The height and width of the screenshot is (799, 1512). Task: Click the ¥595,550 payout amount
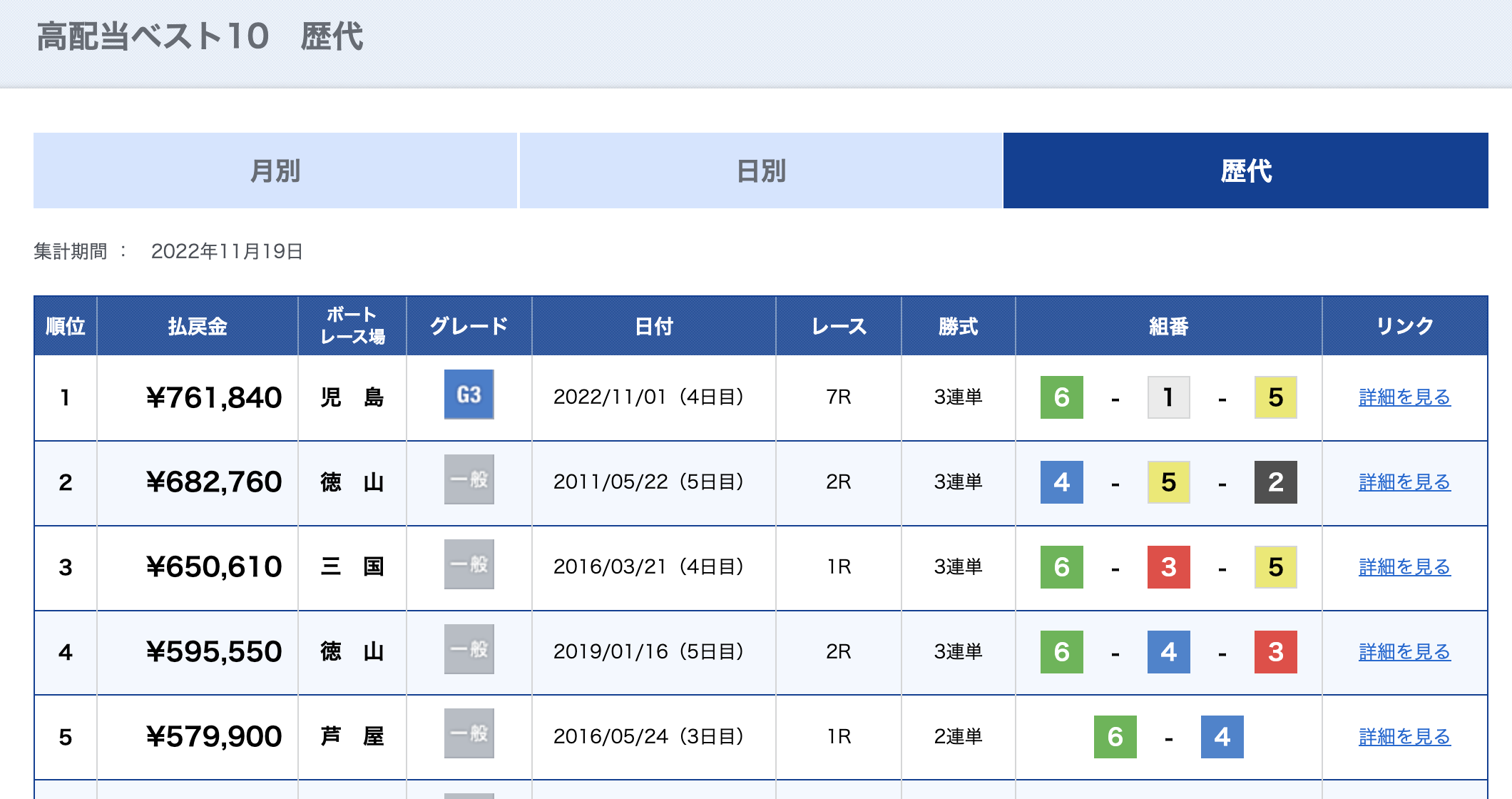point(214,652)
